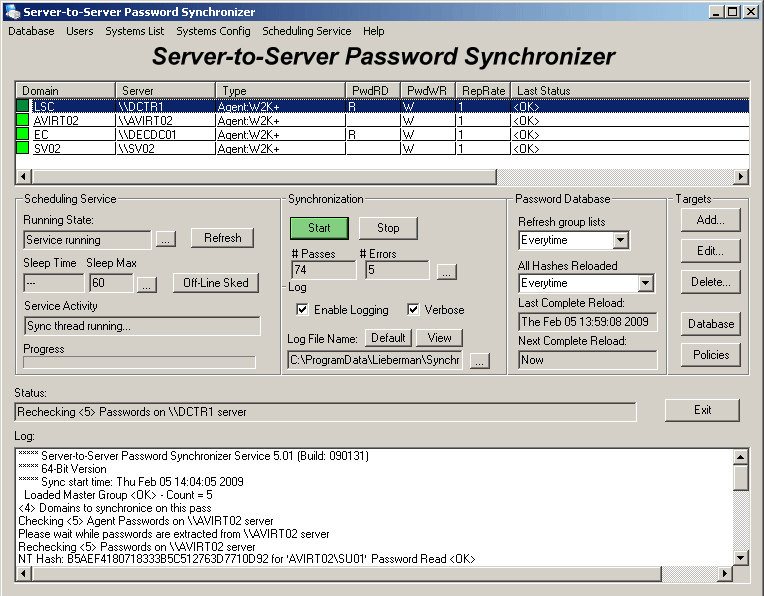This screenshot has width=764, height=596.
Task: Click the View log button
Action: [x=439, y=338]
